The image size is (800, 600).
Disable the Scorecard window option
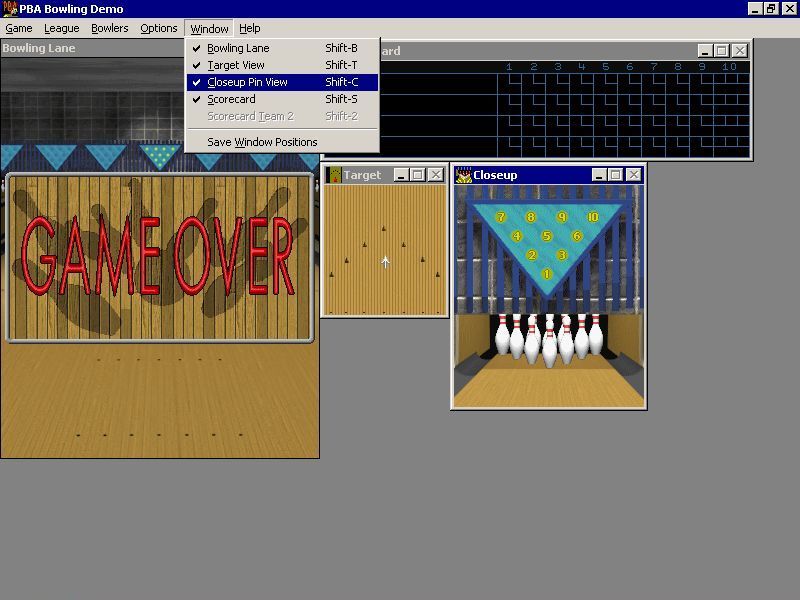(x=231, y=99)
